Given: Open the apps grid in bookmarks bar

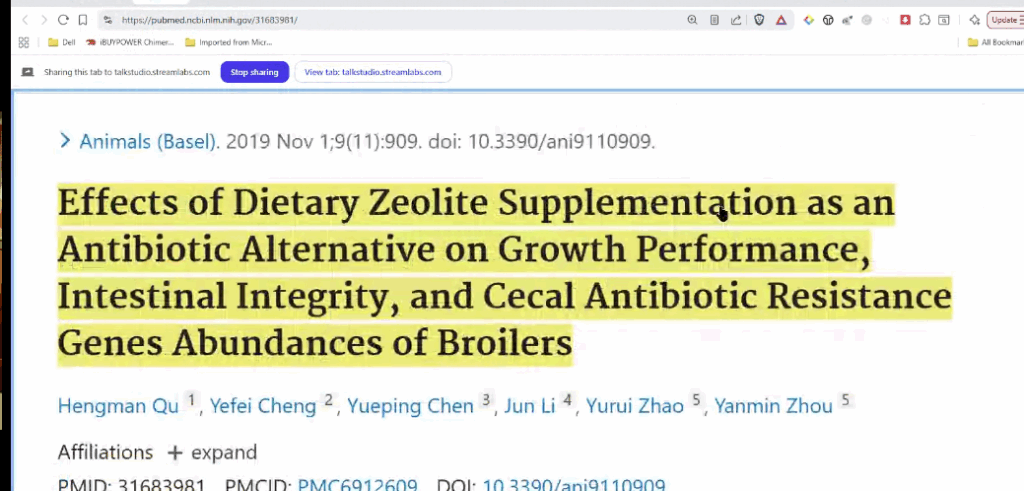Looking at the screenshot, I should coord(24,42).
